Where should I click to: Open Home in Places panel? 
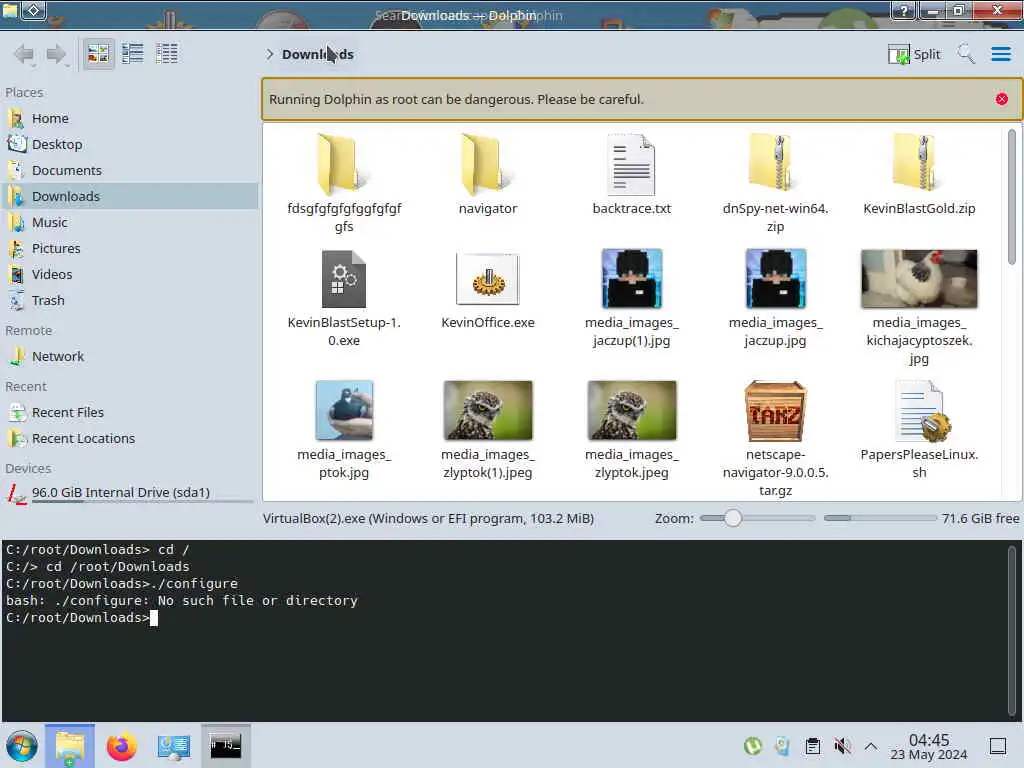pyautogui.click(x=129, y=118)
